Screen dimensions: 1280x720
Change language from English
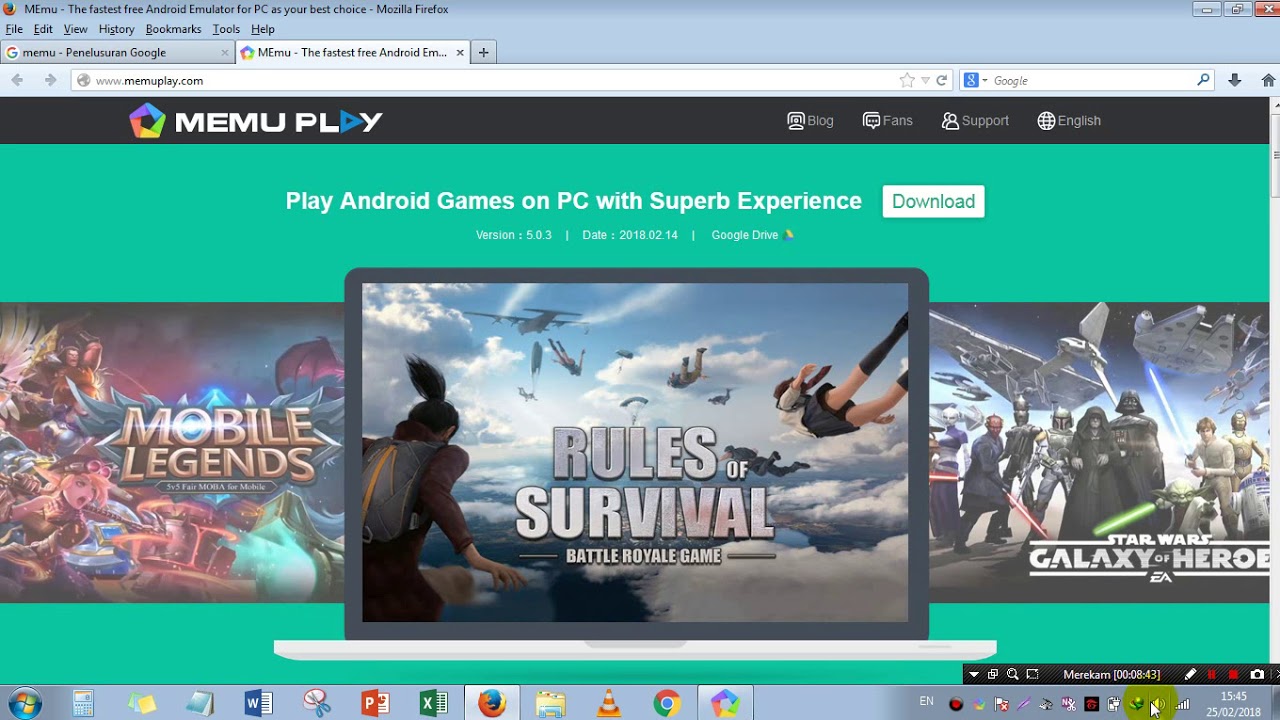1069,121
